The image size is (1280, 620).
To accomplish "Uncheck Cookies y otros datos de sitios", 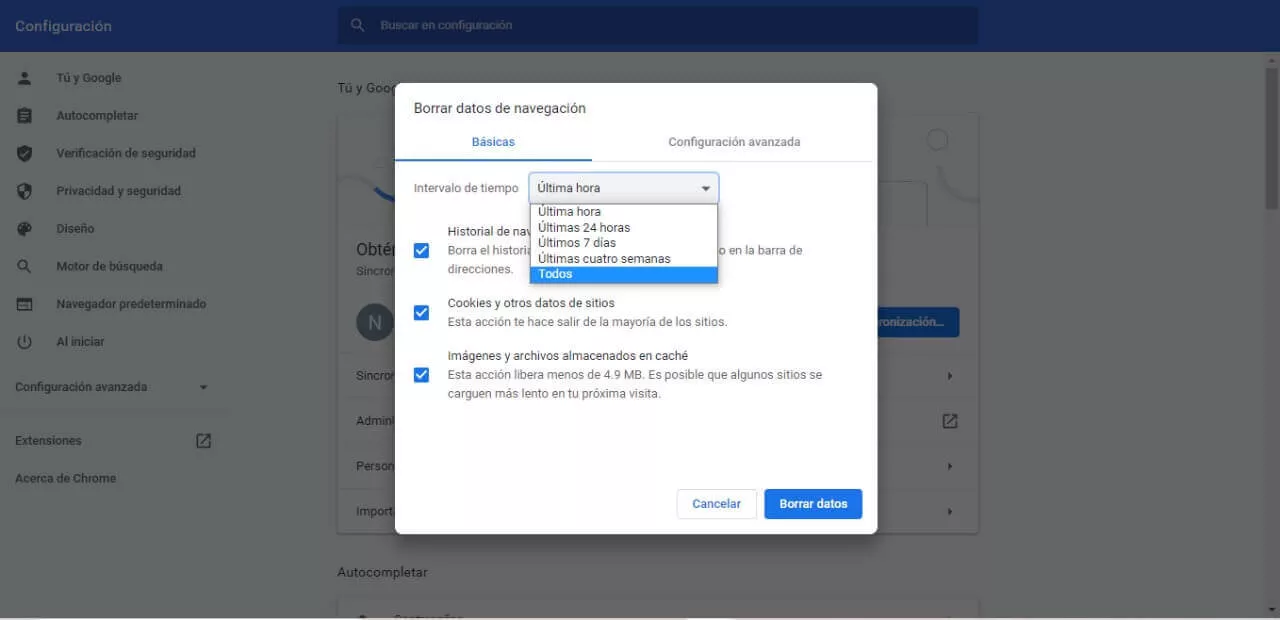I will (x=421, y=312).
